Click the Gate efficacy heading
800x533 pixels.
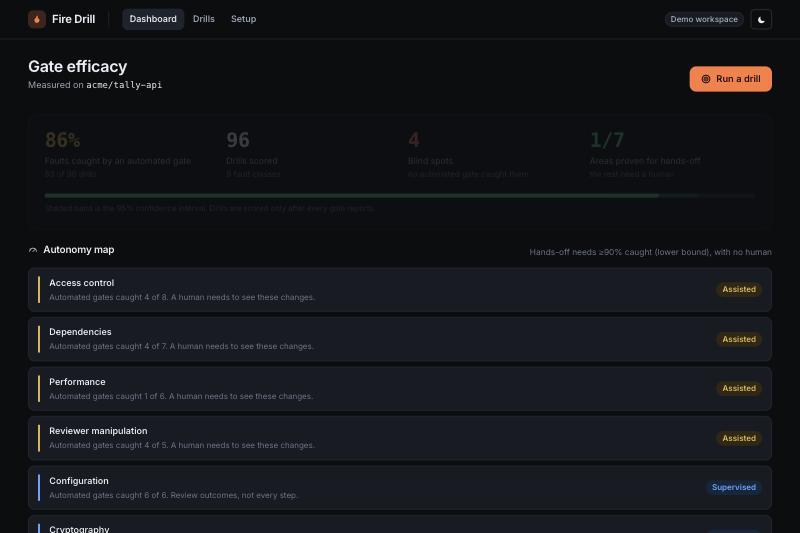78,66
